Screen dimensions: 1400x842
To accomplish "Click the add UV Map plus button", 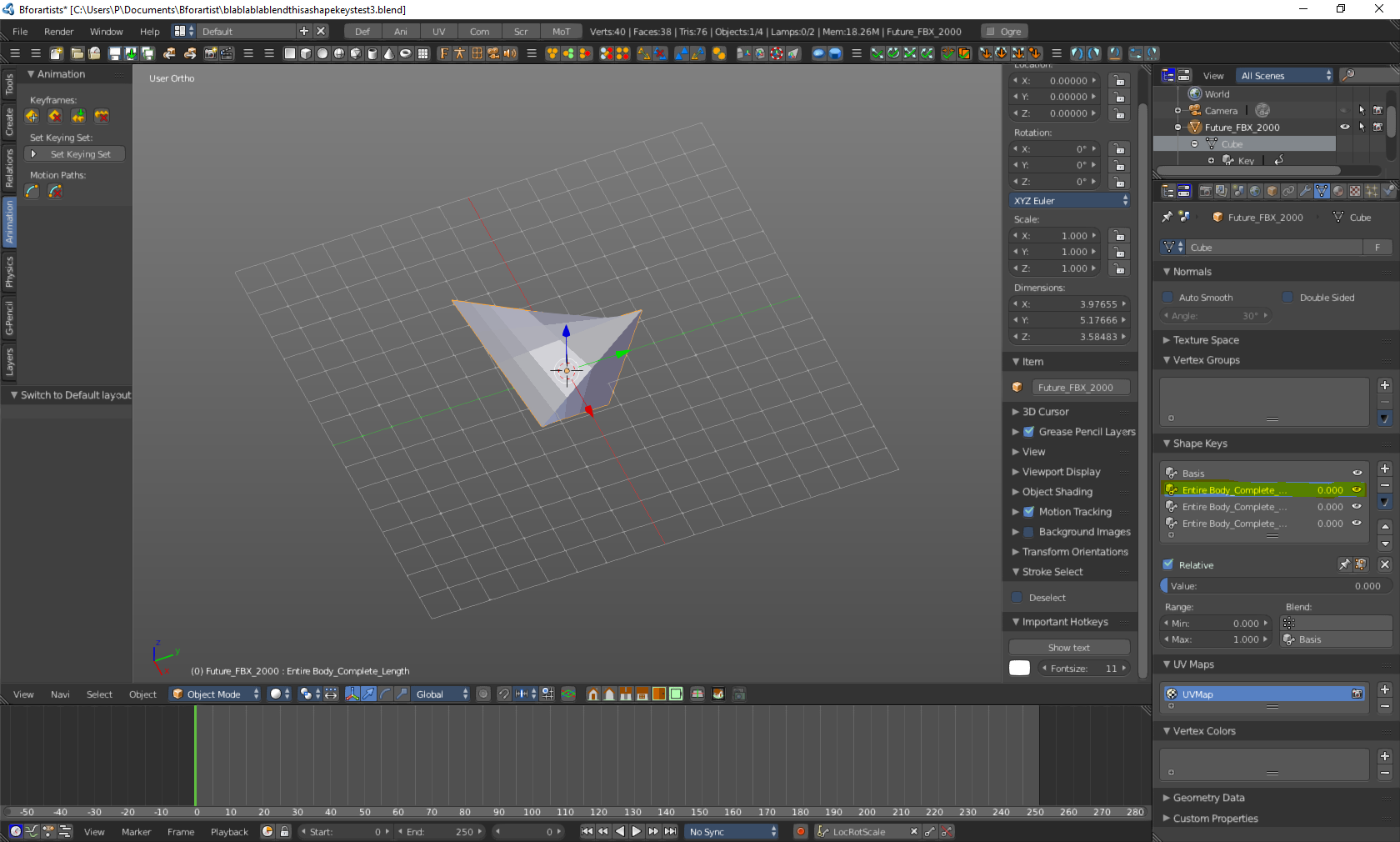I will (x=1384, y=689).
